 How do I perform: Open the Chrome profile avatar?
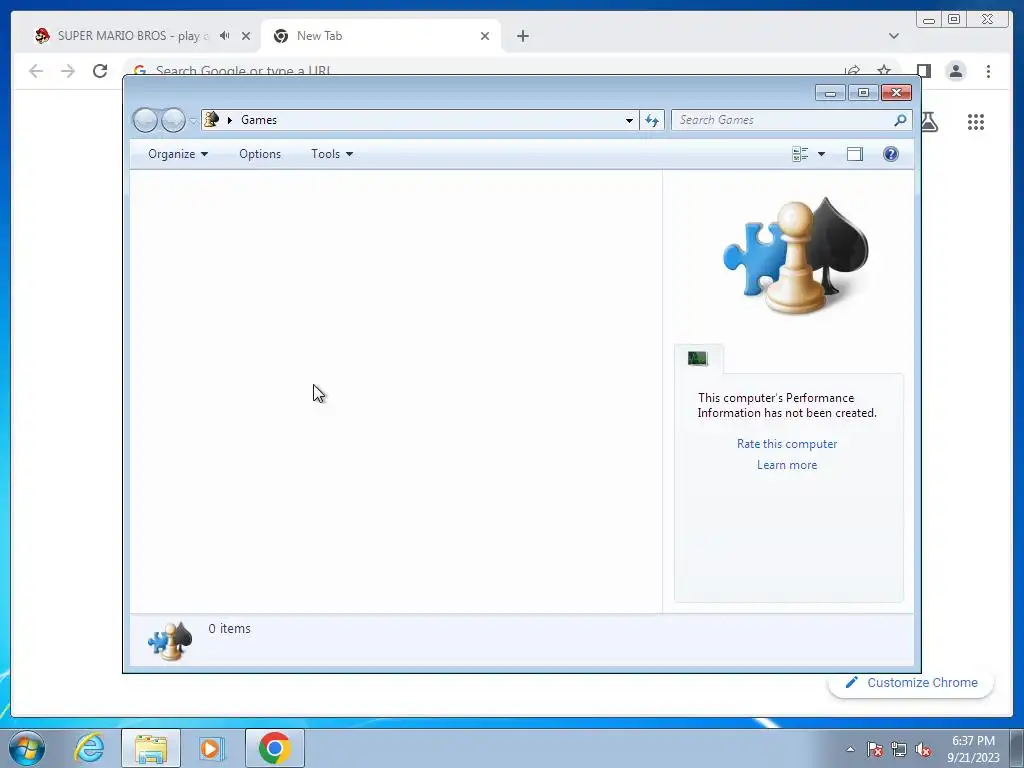pyautogui.click(x=955, y=71)
